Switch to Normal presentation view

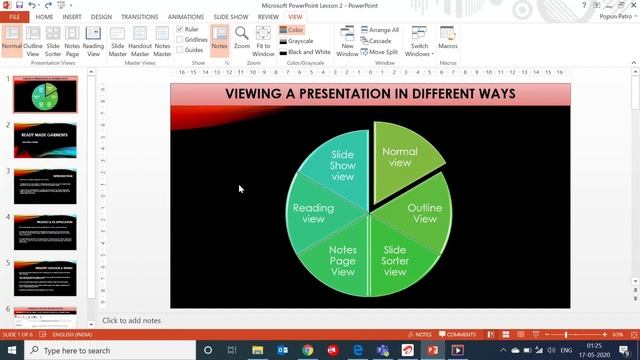tap(12, 40)
